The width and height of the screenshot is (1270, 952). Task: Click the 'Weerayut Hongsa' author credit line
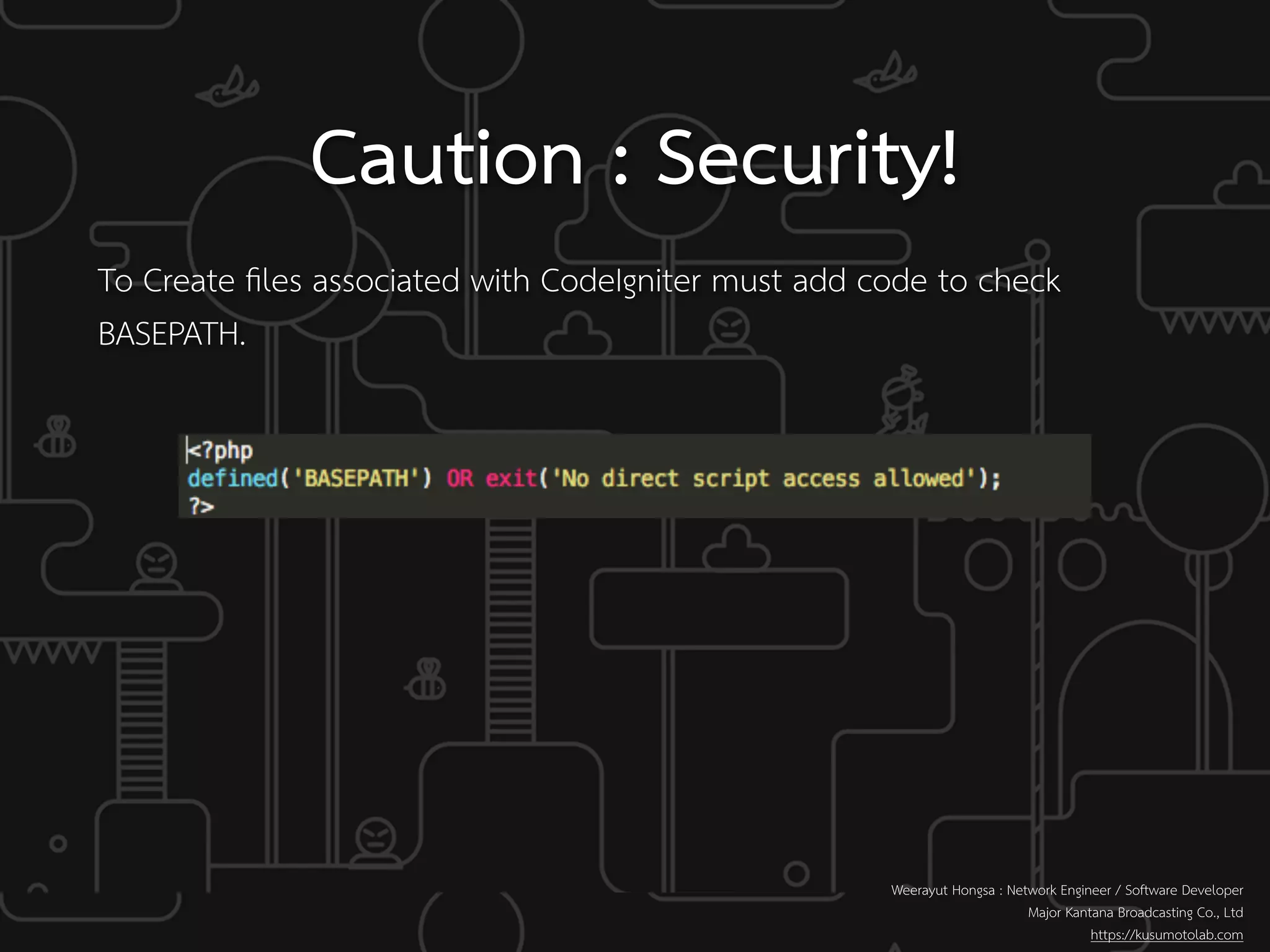(1067, 890)
